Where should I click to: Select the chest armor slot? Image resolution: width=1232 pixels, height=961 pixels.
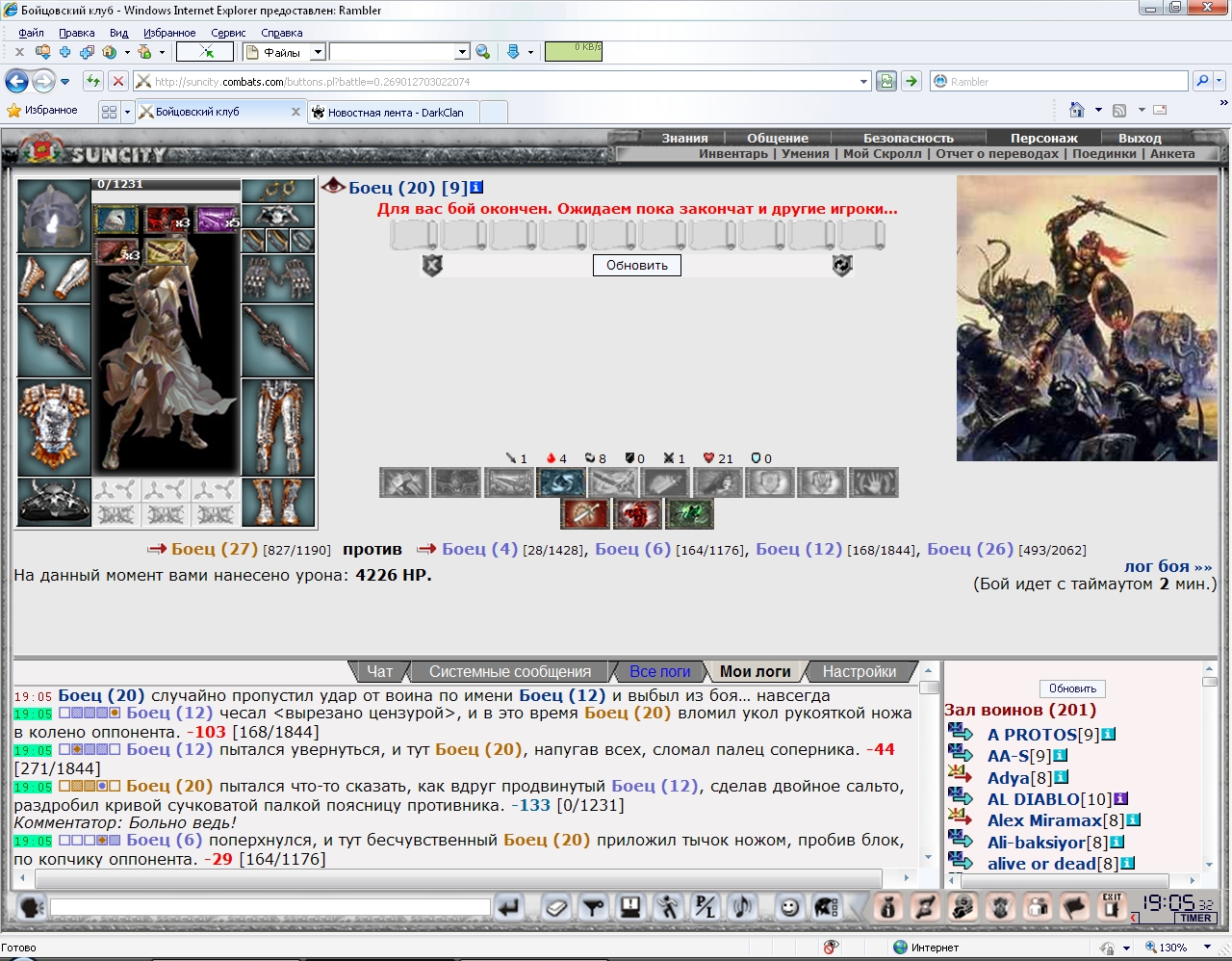pos(54,428)
